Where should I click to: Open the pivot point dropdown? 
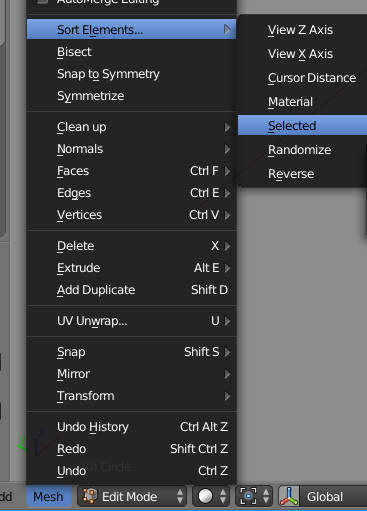pos(254,497)
